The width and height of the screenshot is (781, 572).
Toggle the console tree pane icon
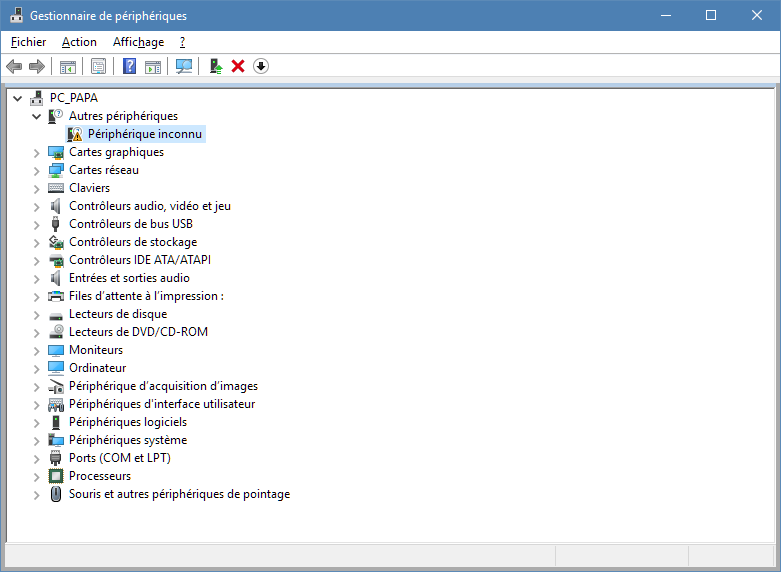pos(68,66)
